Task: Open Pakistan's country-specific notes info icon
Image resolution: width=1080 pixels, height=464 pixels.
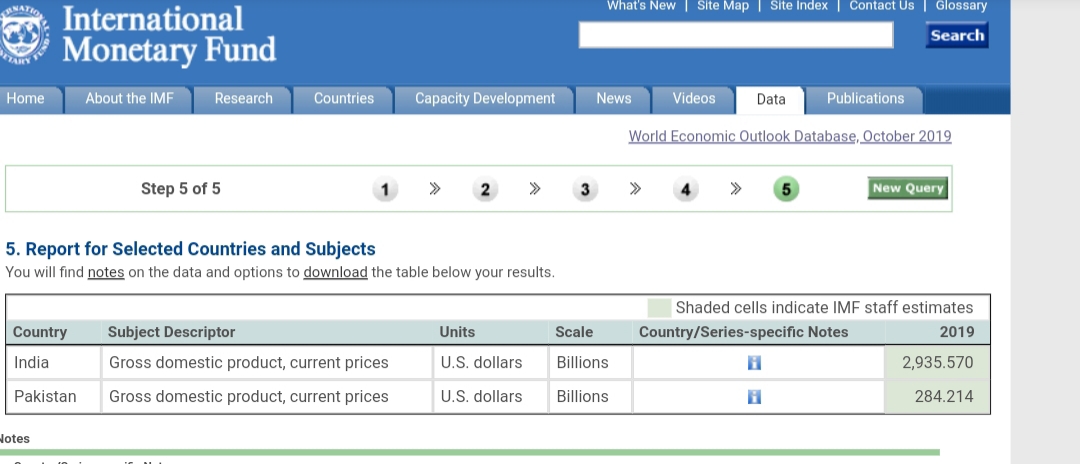Action: coord(754,397)
